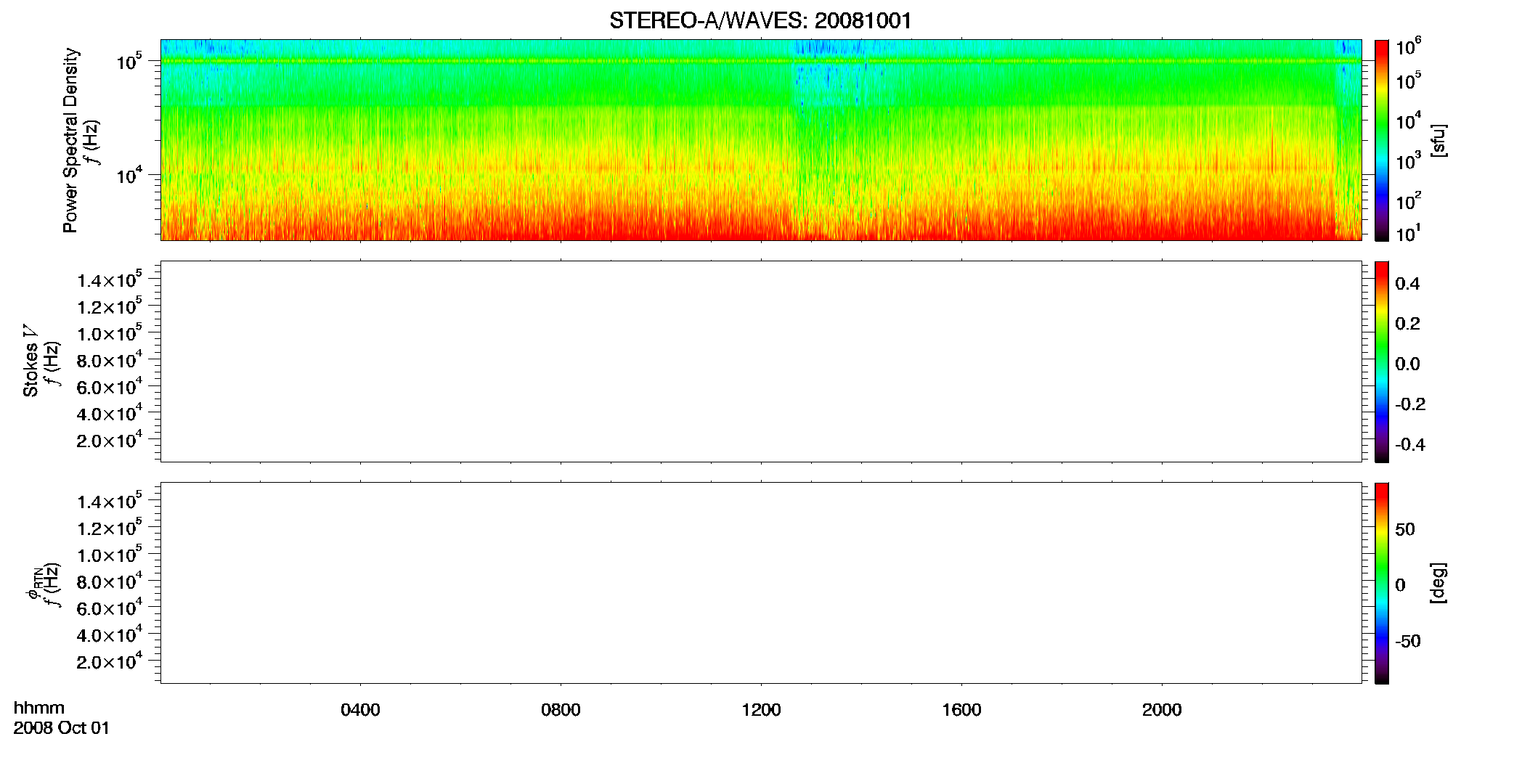1522x784 pixels.
Task: Click the -50 label on degrees colorbar
Action: (x=1408, y=642)
